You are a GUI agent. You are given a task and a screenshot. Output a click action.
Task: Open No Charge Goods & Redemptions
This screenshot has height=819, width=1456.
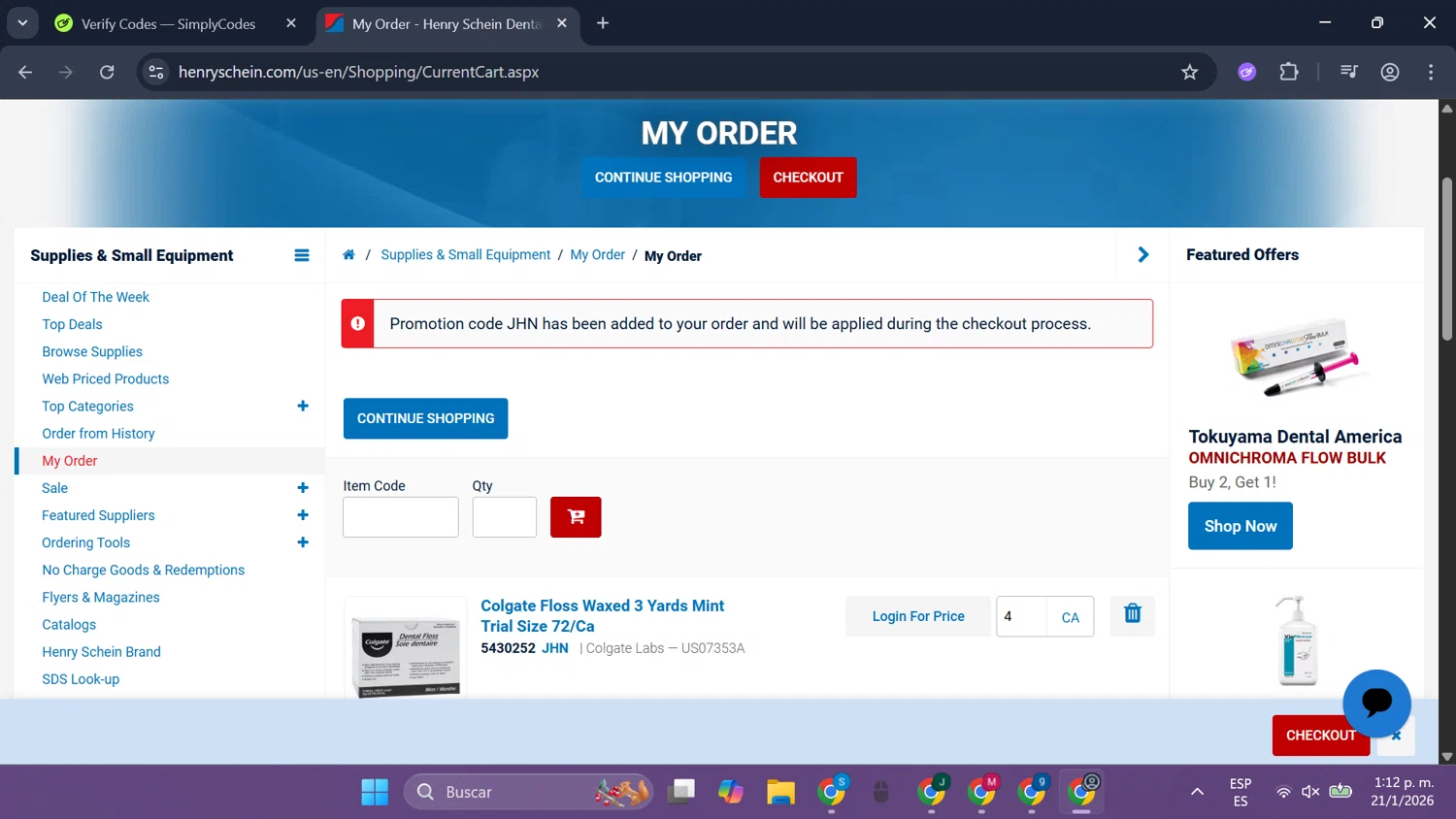point(143,570)
